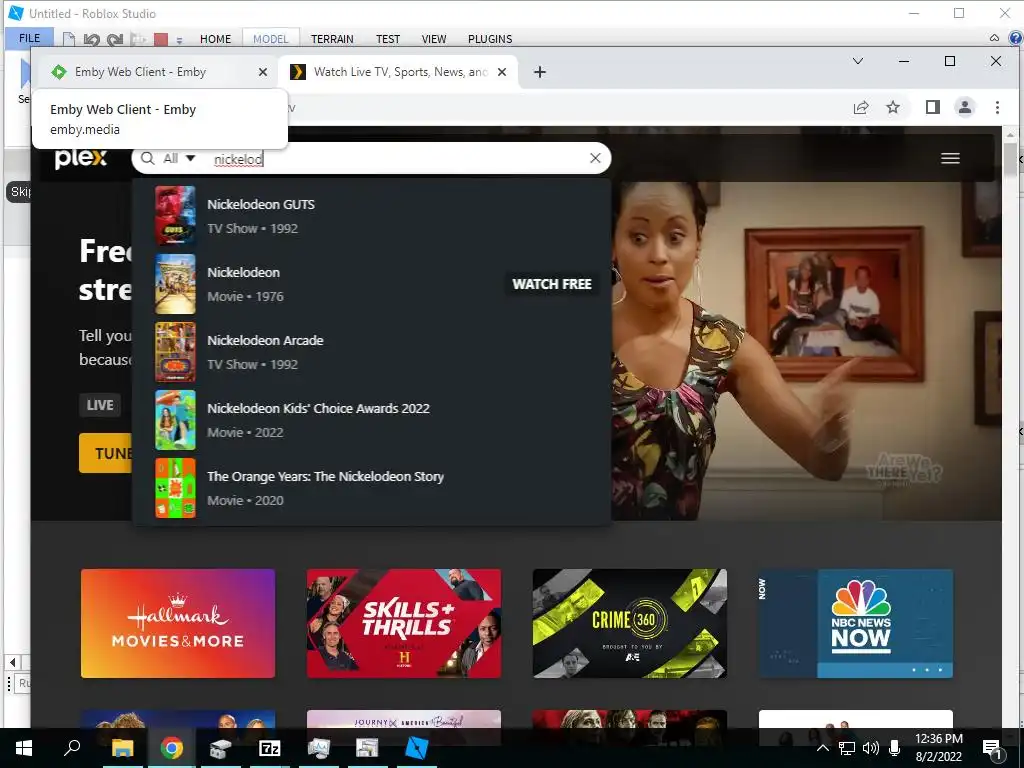Viewport: 1024px width, 768px height.
Task: Select The Orange Years: The Nickelodeon Story
Action: [x=372, y=488]
